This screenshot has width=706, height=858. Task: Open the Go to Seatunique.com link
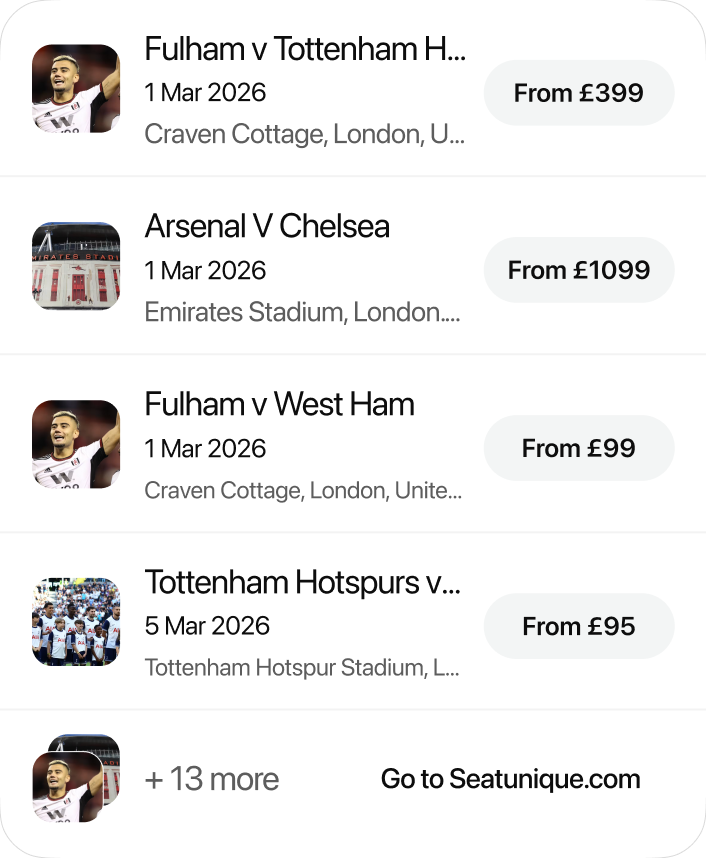510,779
